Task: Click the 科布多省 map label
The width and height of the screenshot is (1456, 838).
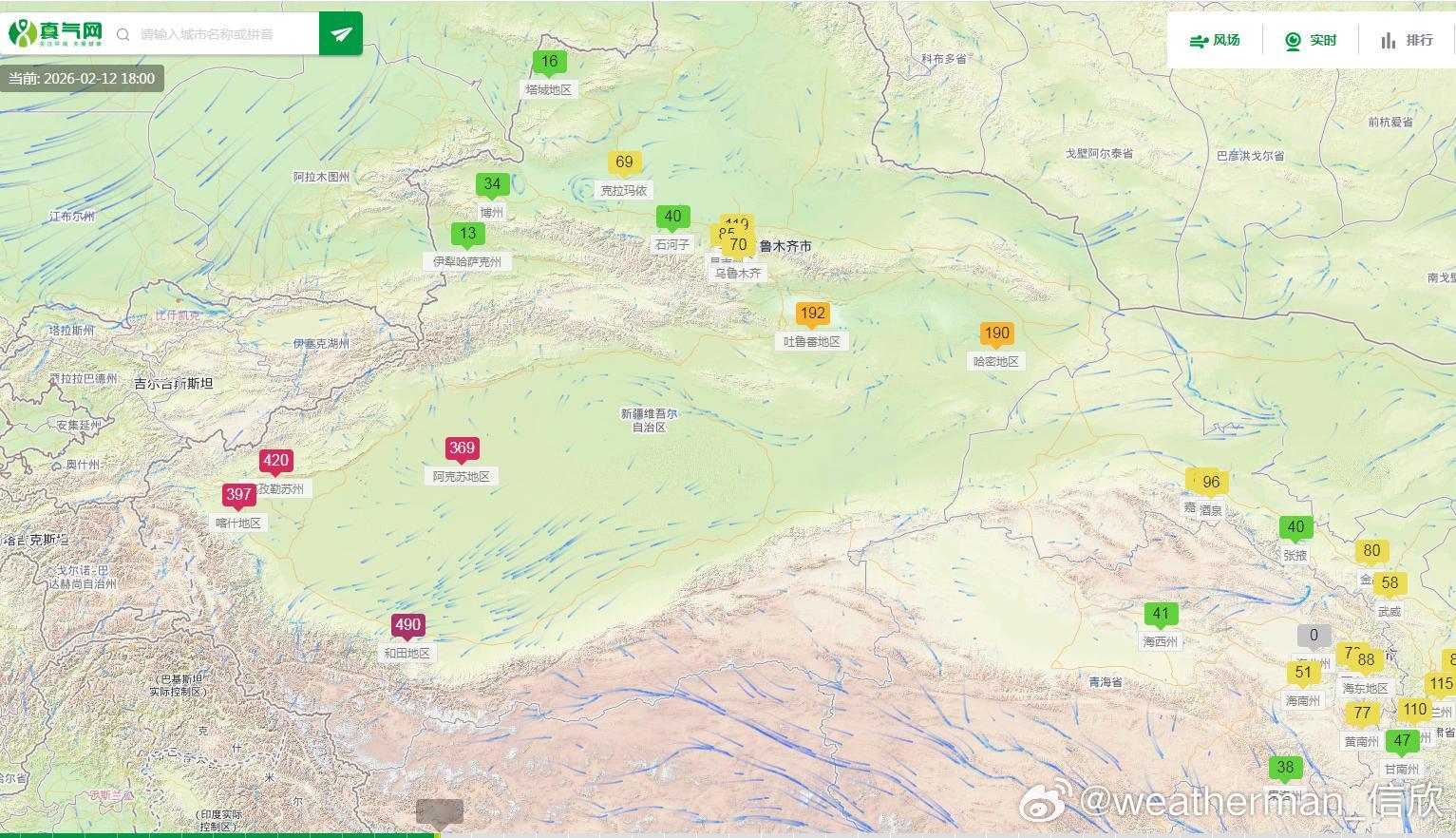Action: (x=944, y=59)
